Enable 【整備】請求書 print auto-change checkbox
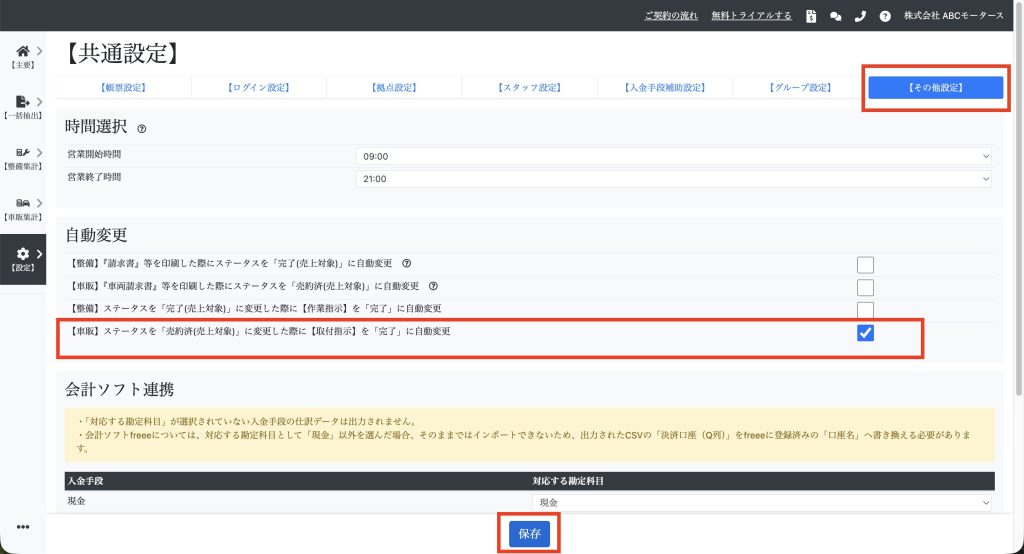 865,265
